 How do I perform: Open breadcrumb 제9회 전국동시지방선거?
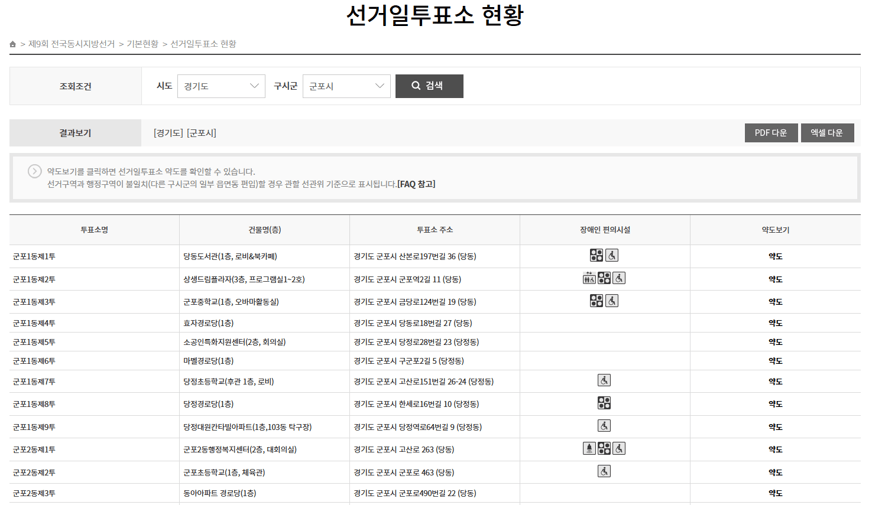[x=71, y=44]
